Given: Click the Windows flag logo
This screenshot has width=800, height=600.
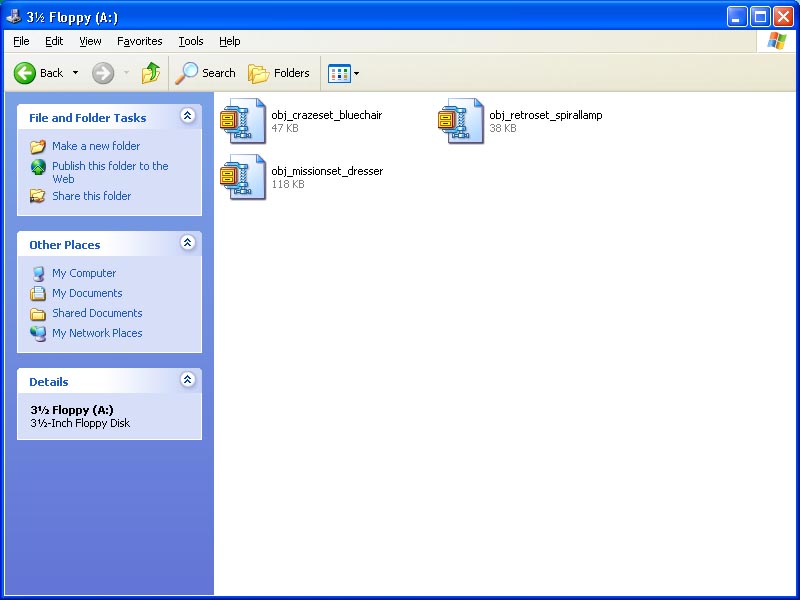Looking at the screenshot, I should pos(777,41).
